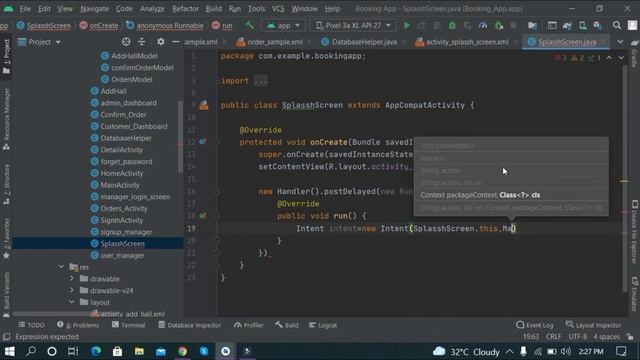Open the Build menu
This screenshot has width=640, height=360.
[213, 9]
